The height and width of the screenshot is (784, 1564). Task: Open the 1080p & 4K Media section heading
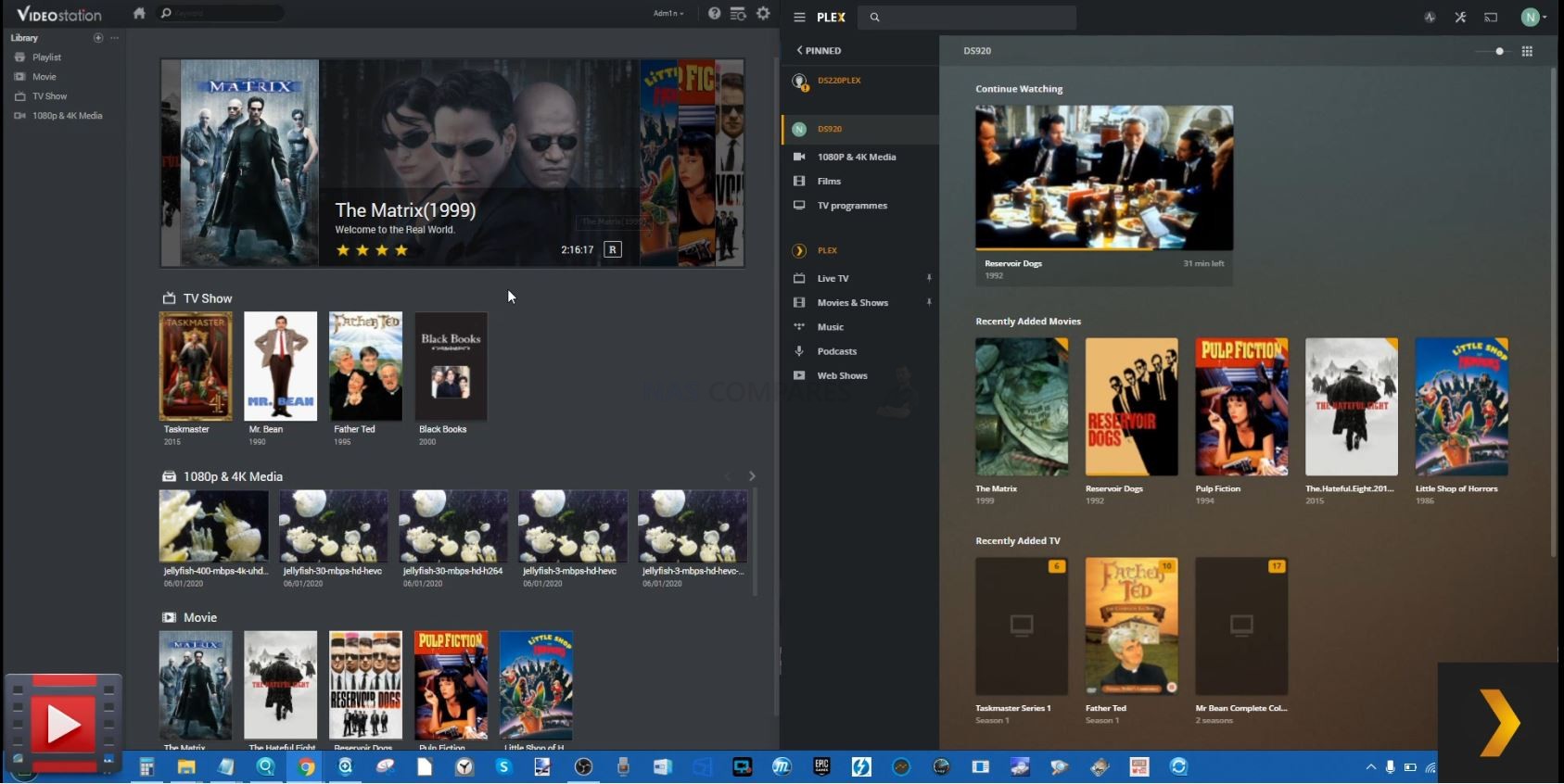[233, 476]
